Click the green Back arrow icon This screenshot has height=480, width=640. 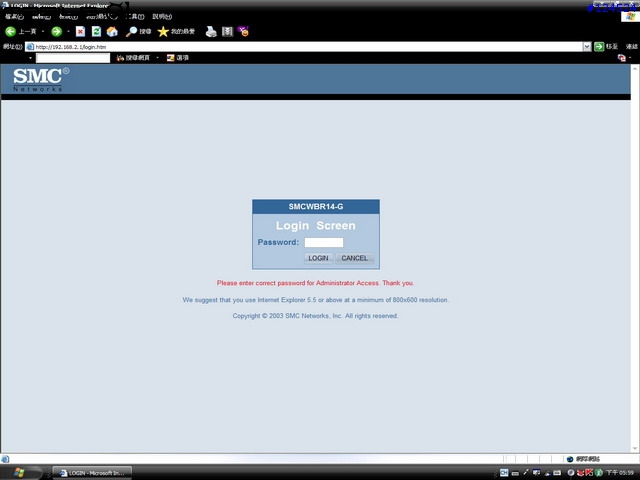(11, 31)
